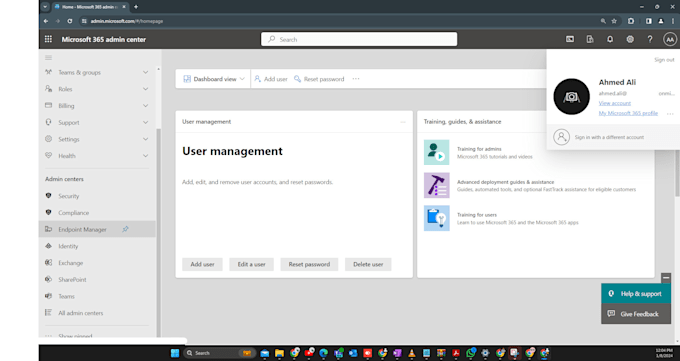
Task: Click the Edit a user button
Action: 252,264
